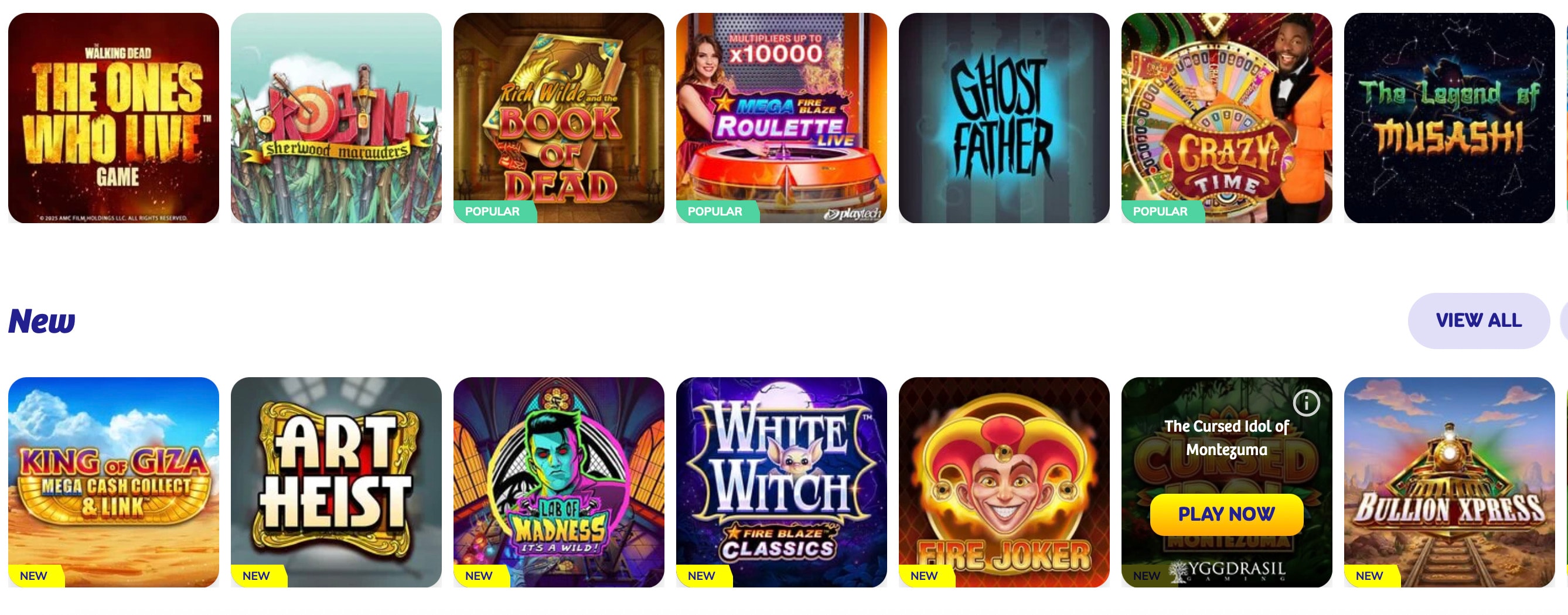
Task: Select the Ghost Father game tile
Action: (1004, 118)
